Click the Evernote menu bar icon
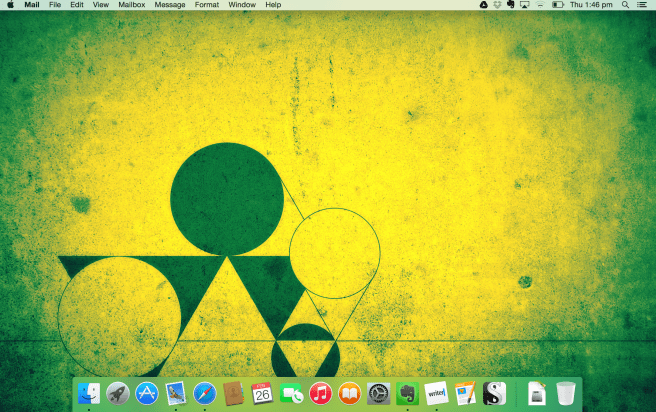Viewport: 656px width, 412px height. pyautogui.click(x=510, y=5)
